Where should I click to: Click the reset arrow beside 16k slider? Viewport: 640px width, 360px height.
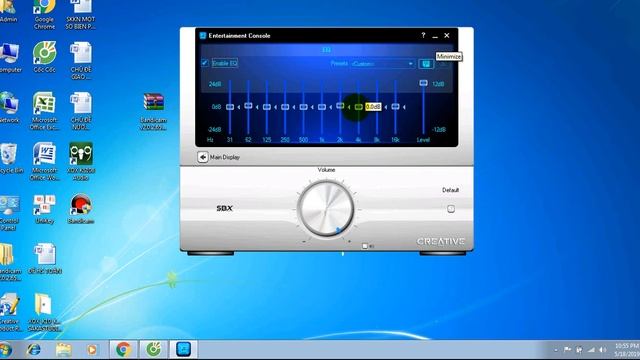404,107
